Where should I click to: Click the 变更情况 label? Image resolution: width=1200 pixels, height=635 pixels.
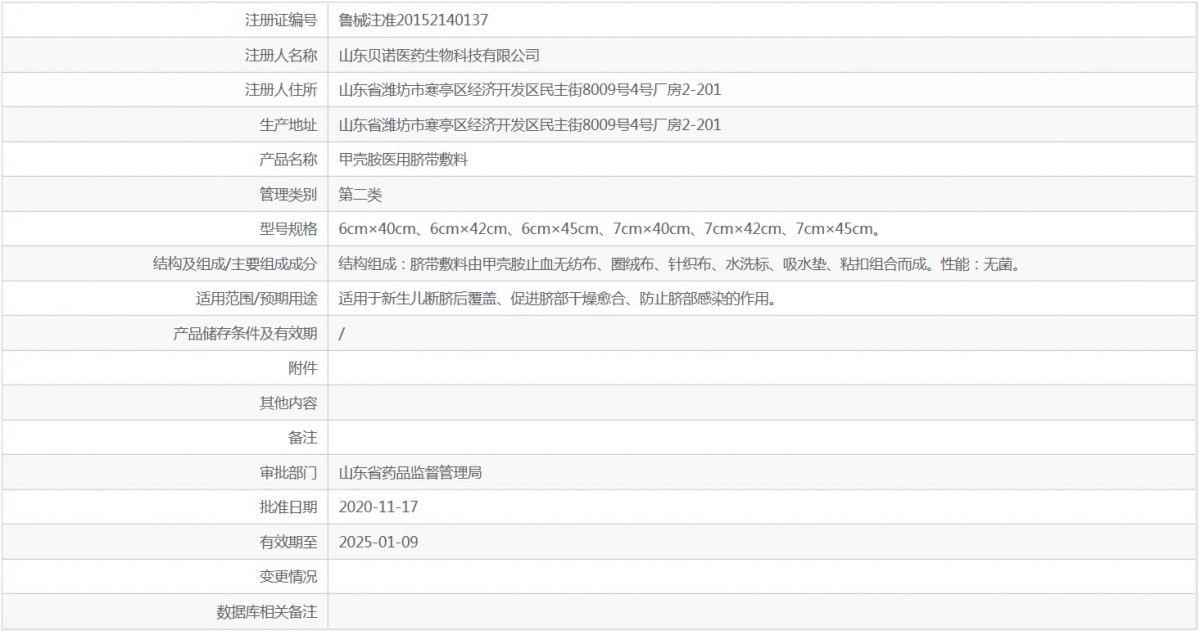coord(287,577)
